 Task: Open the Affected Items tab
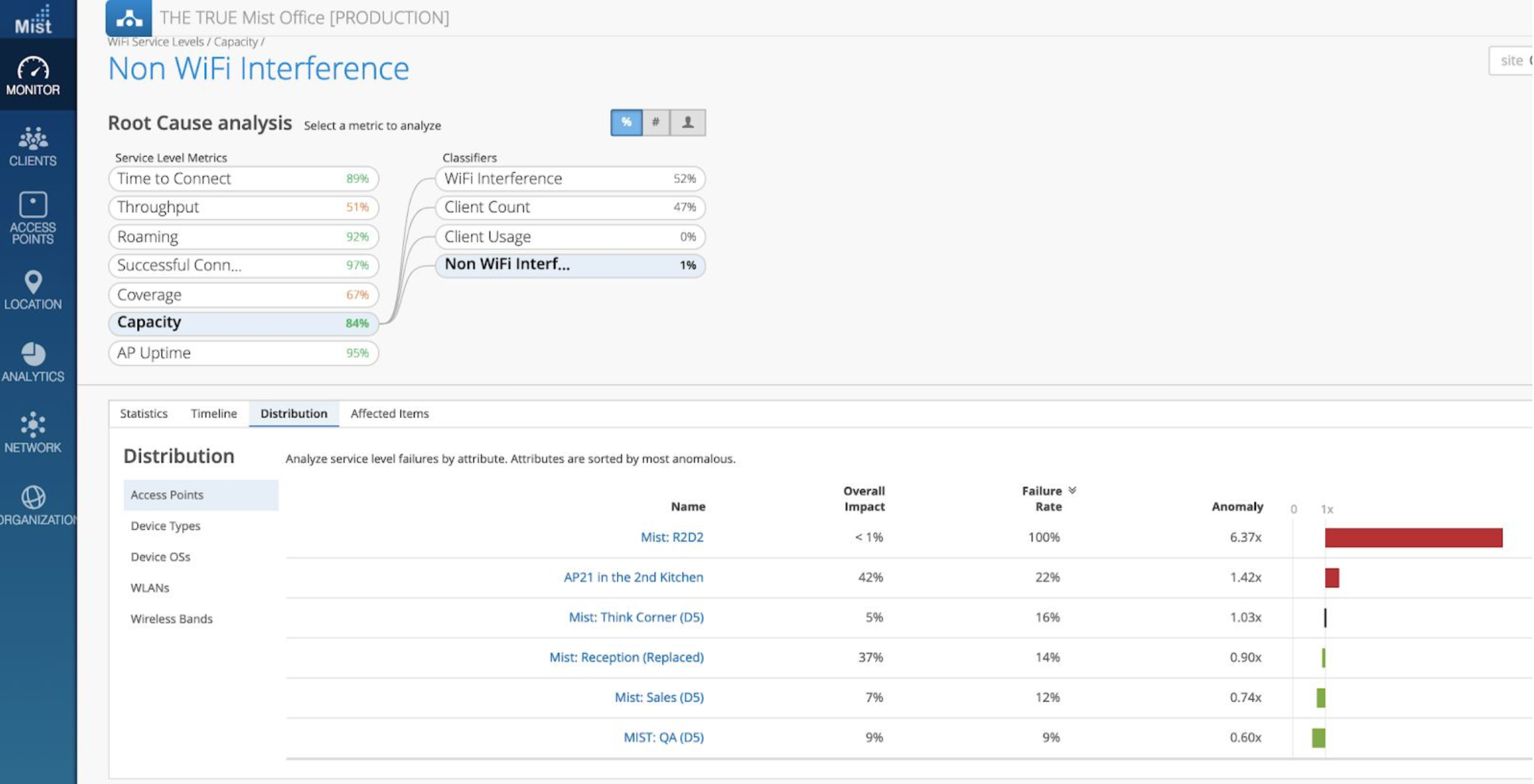click(x=389, y=414)
